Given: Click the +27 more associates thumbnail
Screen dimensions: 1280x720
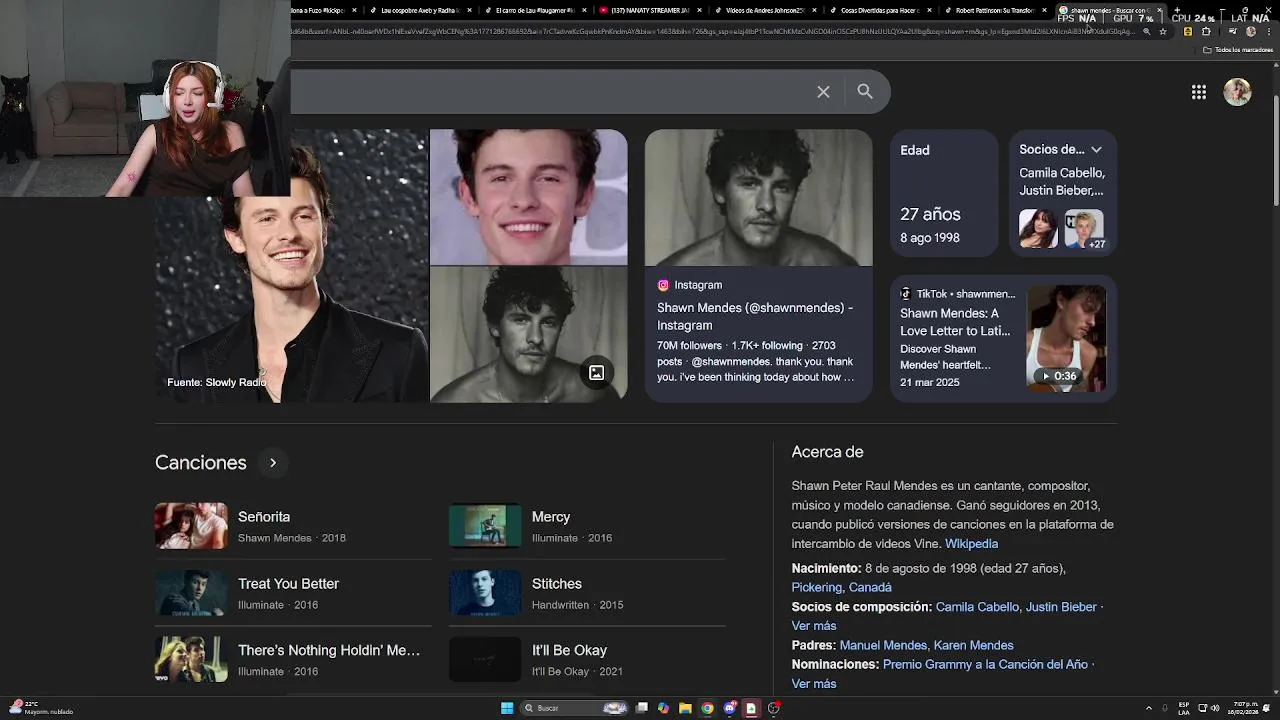Looking at the screenshot, I should click(x=1084, y=229).
